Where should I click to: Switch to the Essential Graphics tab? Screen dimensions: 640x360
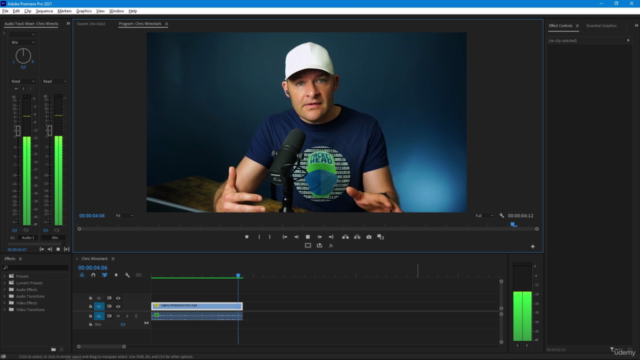tap(601, 26)
